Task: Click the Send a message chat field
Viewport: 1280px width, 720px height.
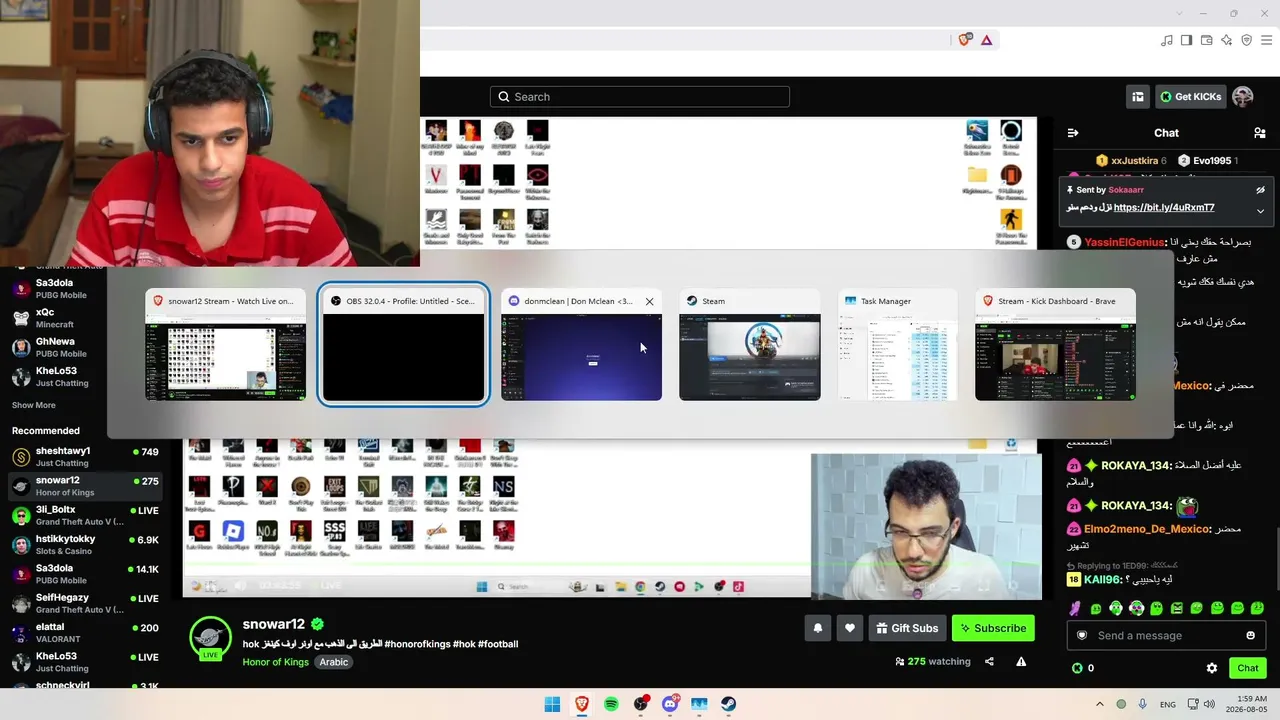Action: (1166, 635)
